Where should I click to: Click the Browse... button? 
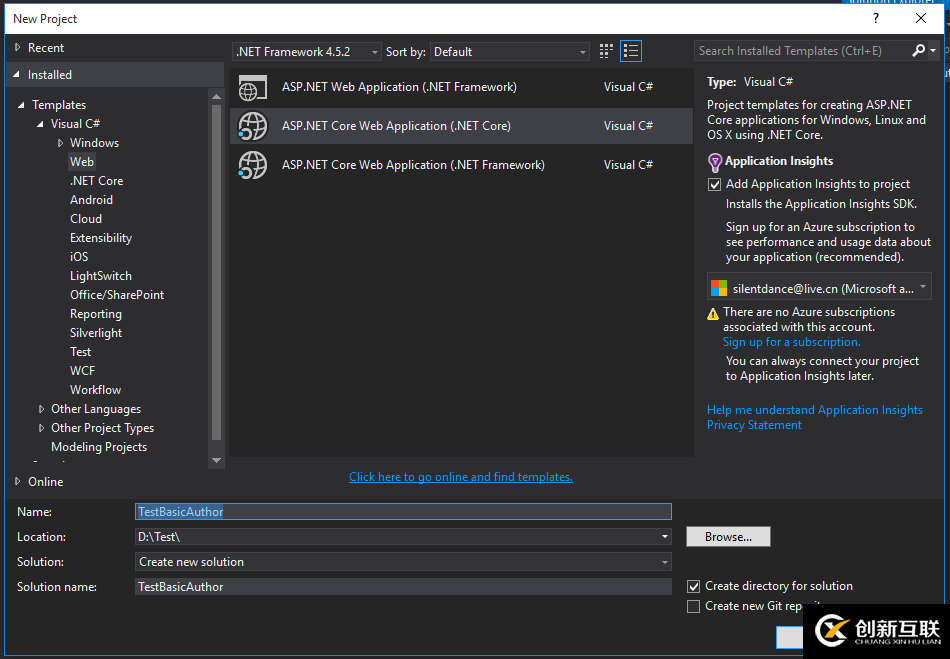coord(728,537)
